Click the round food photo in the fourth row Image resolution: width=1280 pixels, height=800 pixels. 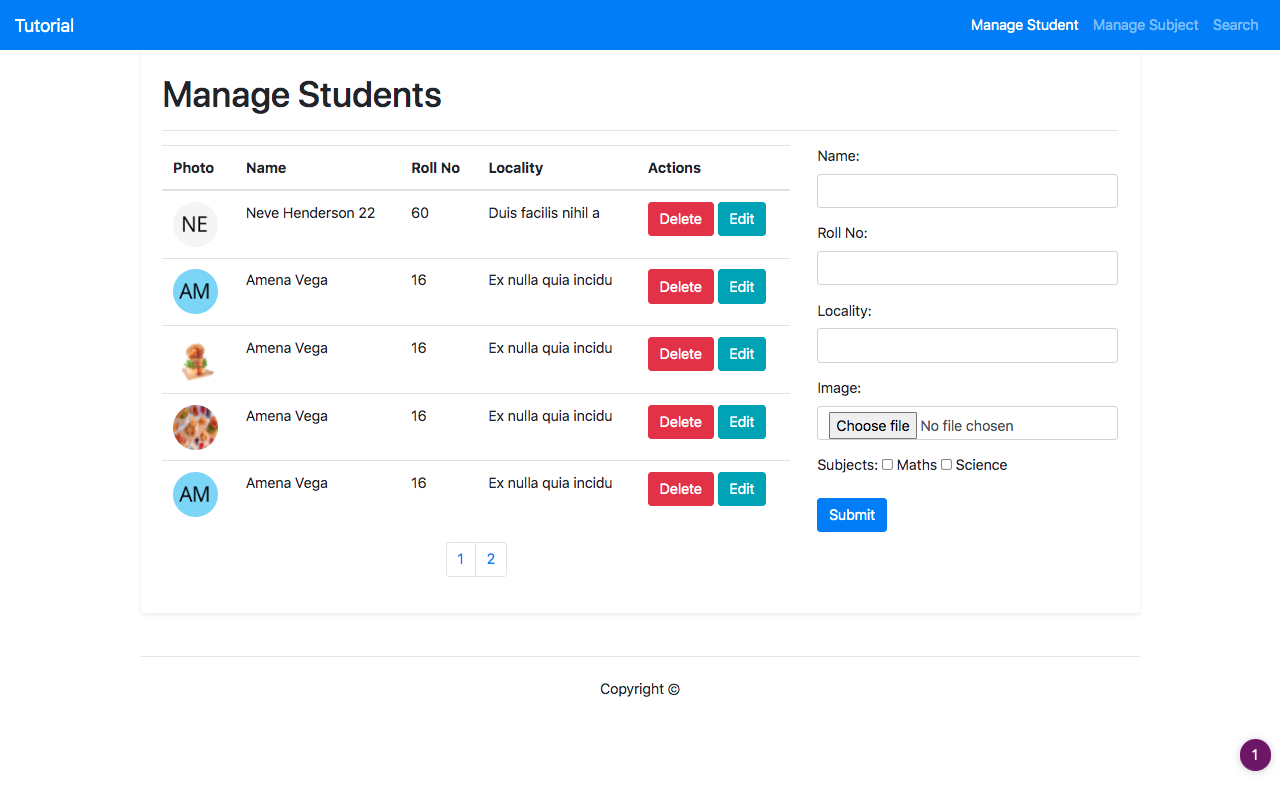pyautogui.click(x=195, y=427)
